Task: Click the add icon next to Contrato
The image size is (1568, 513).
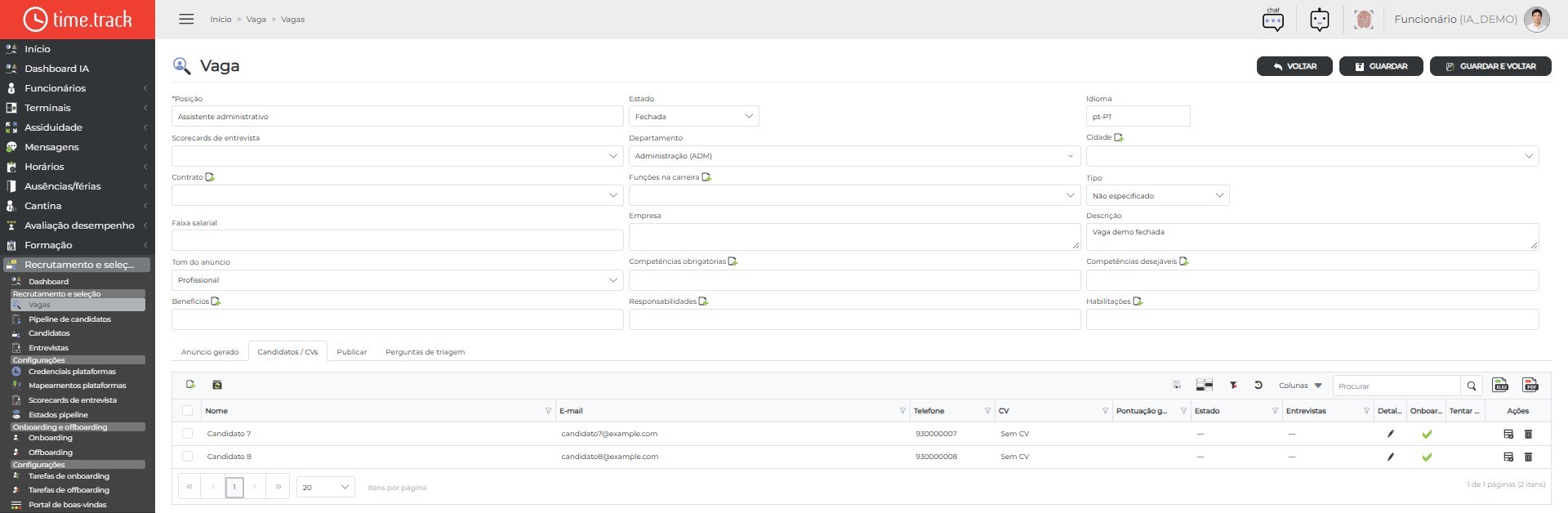Action: 210,177
